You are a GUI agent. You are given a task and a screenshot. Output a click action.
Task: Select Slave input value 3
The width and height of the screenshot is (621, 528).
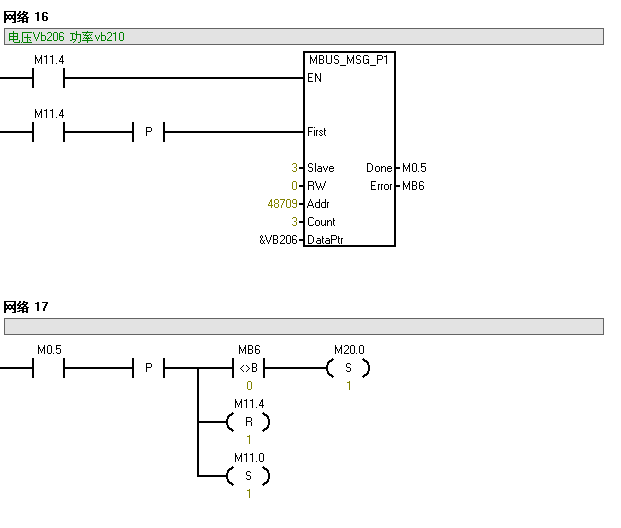click(294, 168)
